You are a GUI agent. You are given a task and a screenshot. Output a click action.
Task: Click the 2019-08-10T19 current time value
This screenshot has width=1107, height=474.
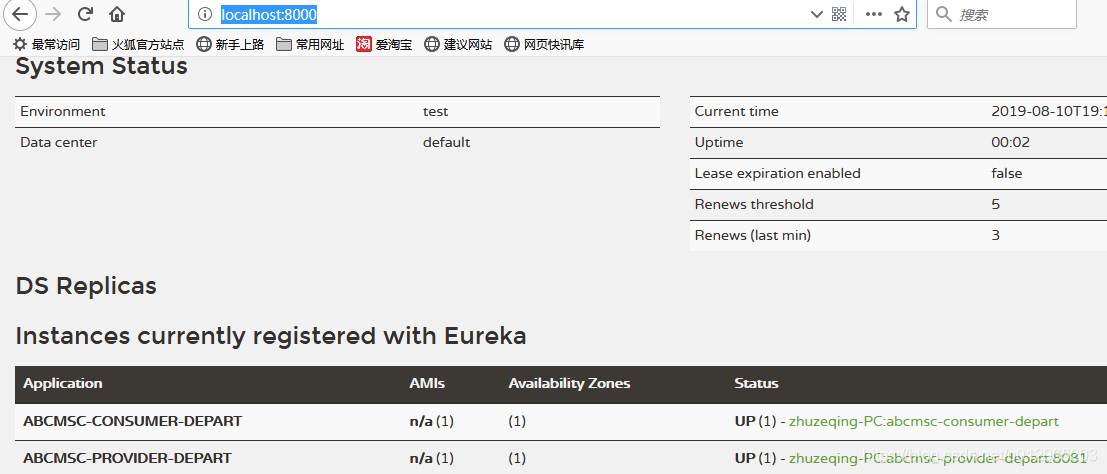[1048, 112]
